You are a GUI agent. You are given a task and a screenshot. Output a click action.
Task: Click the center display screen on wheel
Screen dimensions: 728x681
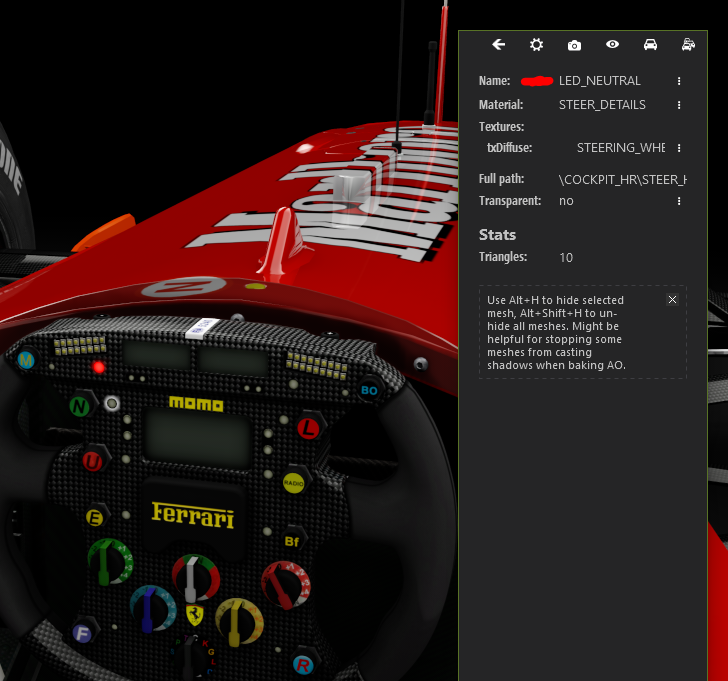(197, 440)
